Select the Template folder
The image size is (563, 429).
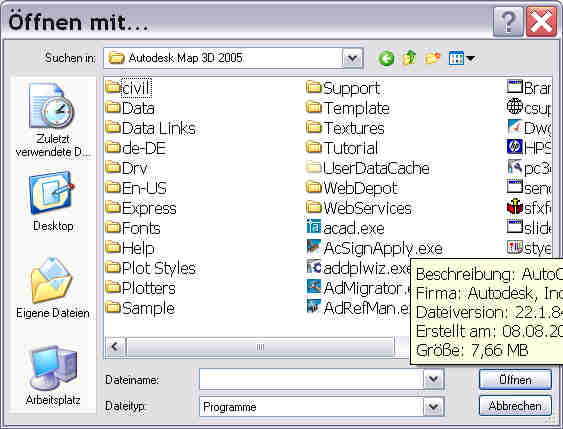[x=348, y=108]
